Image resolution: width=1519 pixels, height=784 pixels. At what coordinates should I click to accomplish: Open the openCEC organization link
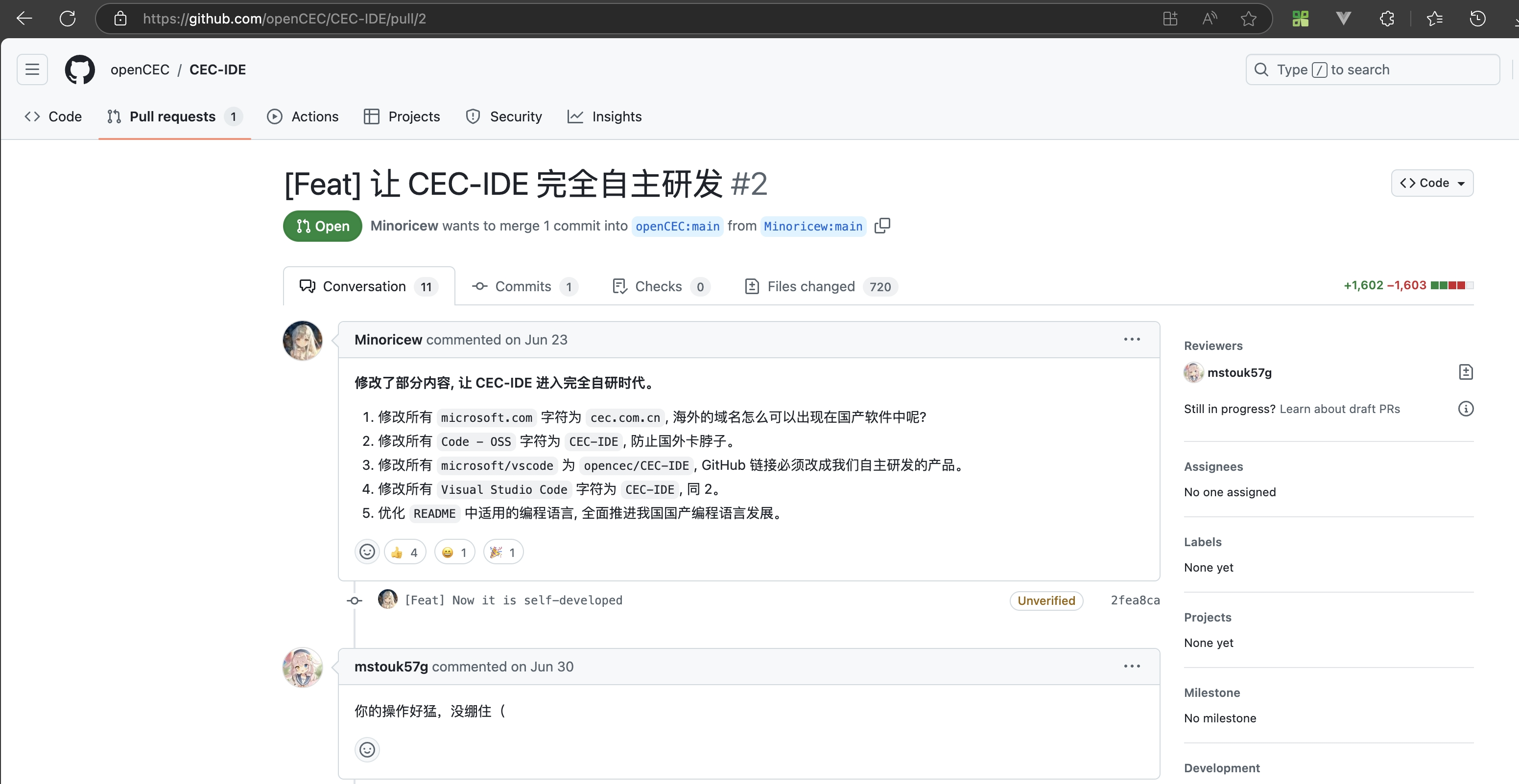tap(140, 69)
